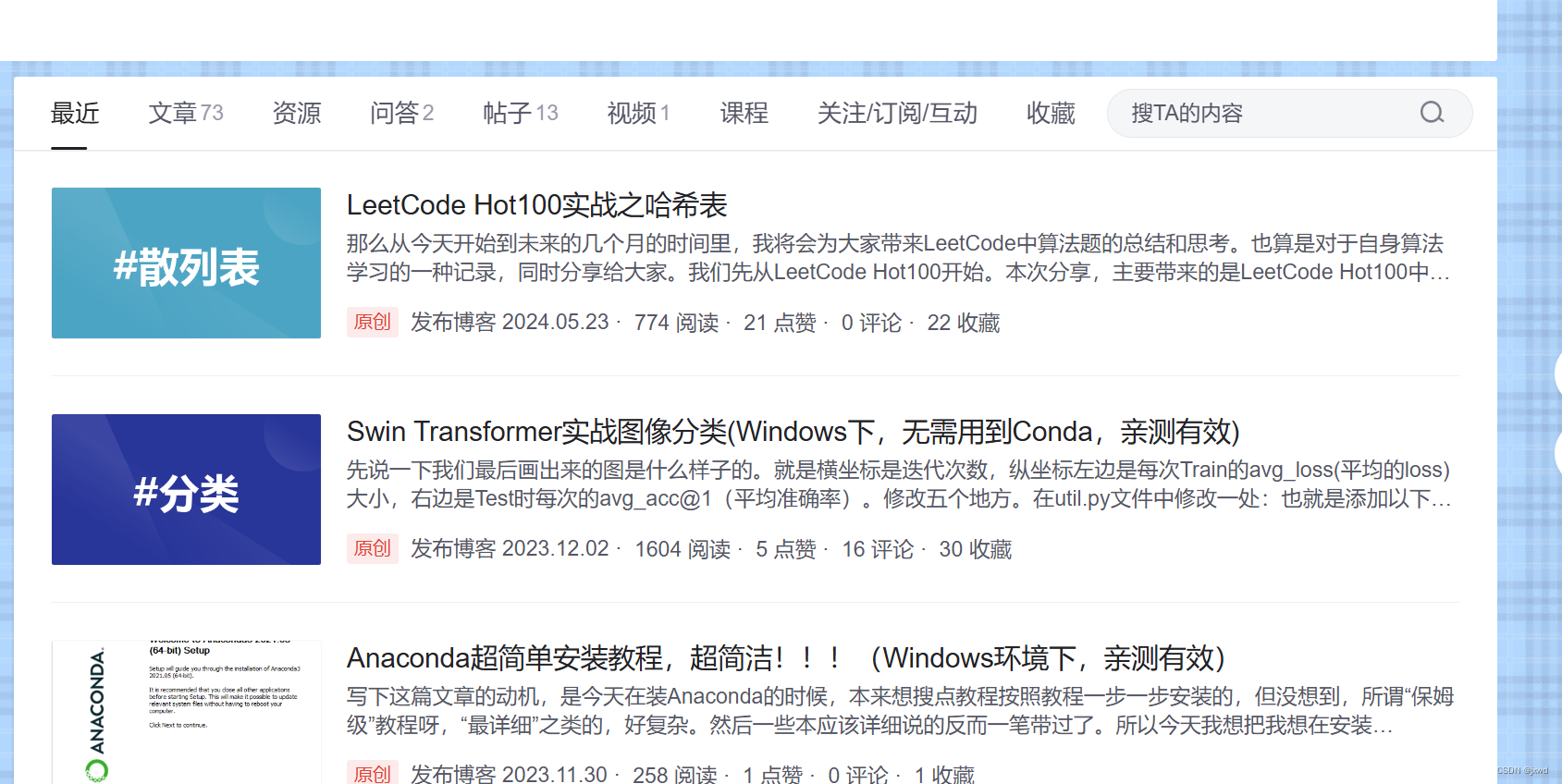1562x784 pixels.
Task: Open the LeetCode Hot100实战之哈希表 article title
Action: tap(537, 204)
